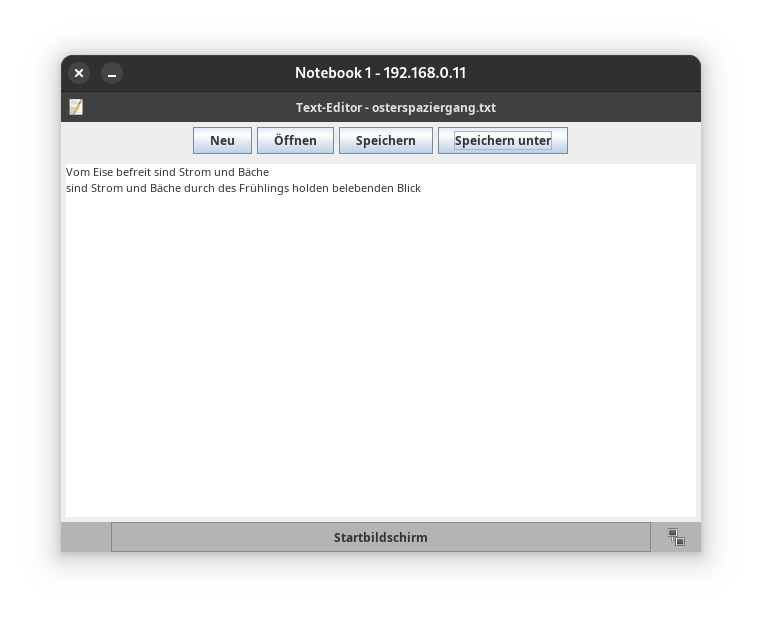Minimize the Notebook 1 window
The width and height of the screenshot is (762, 619).
[112, 73]
